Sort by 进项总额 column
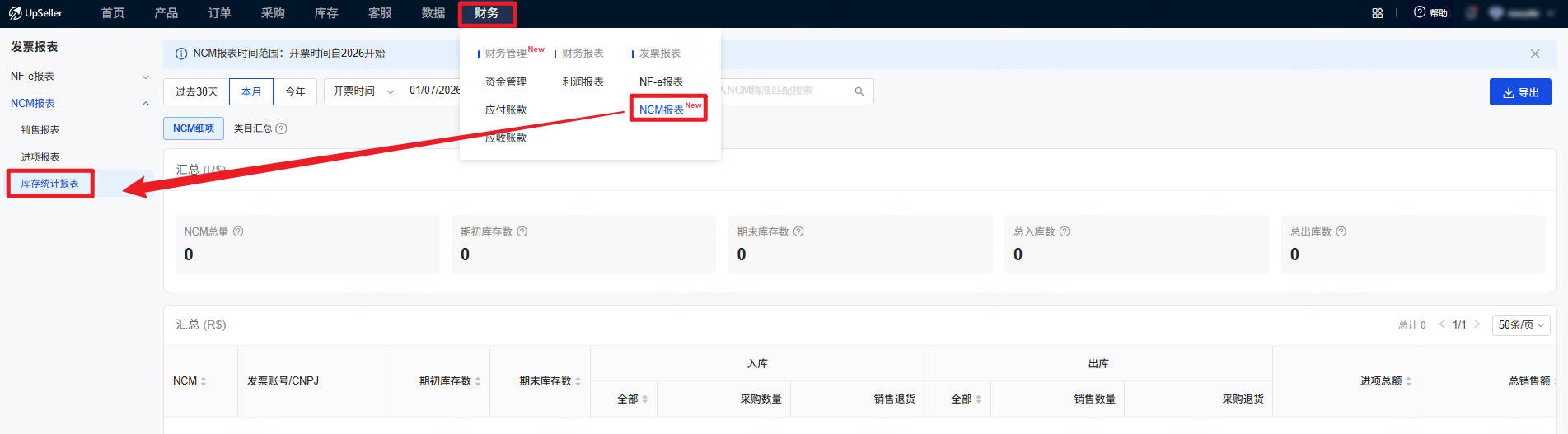The height and width of the screenshot is (434, 1568). pyautogui.click(x=1409, y=381)
